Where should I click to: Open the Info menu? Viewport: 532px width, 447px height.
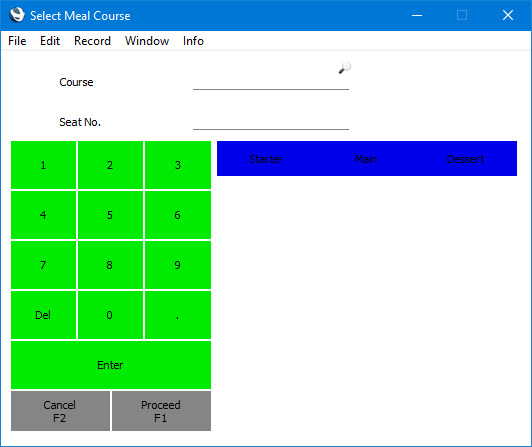(193, 41)
